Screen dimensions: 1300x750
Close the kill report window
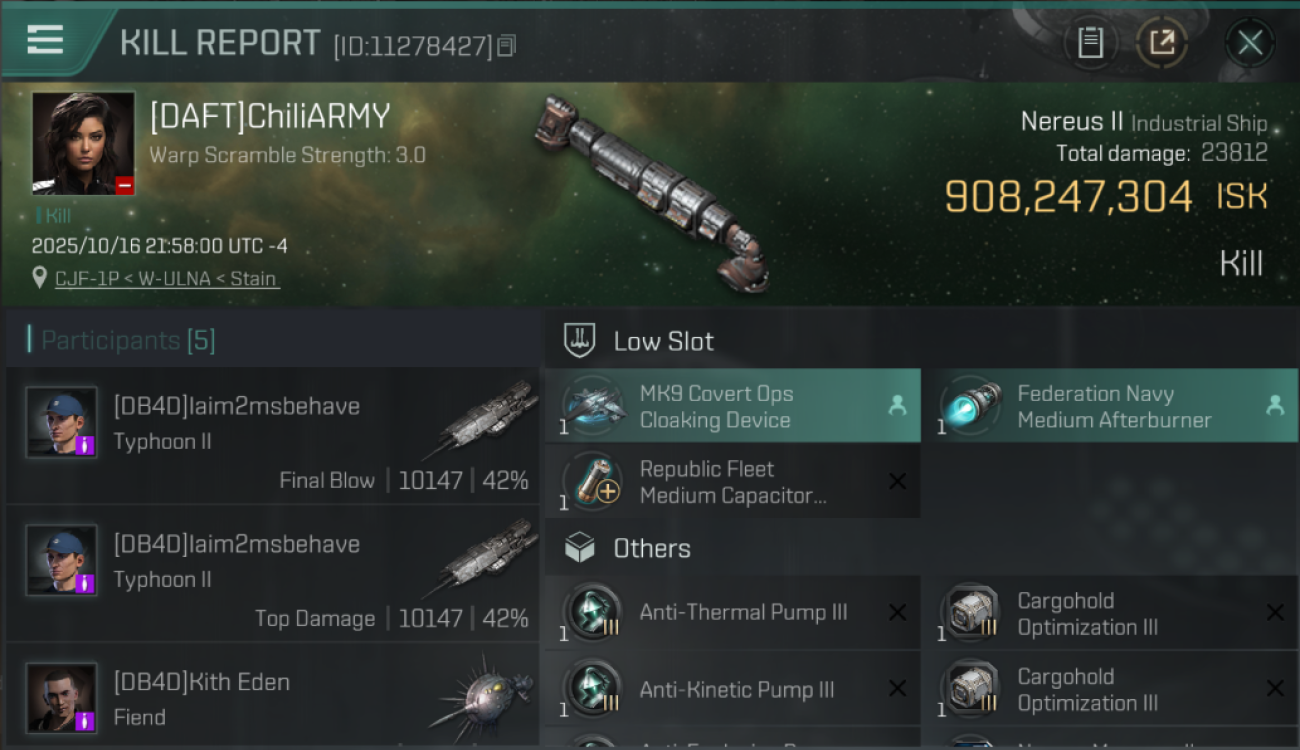tap(1250, 42)
